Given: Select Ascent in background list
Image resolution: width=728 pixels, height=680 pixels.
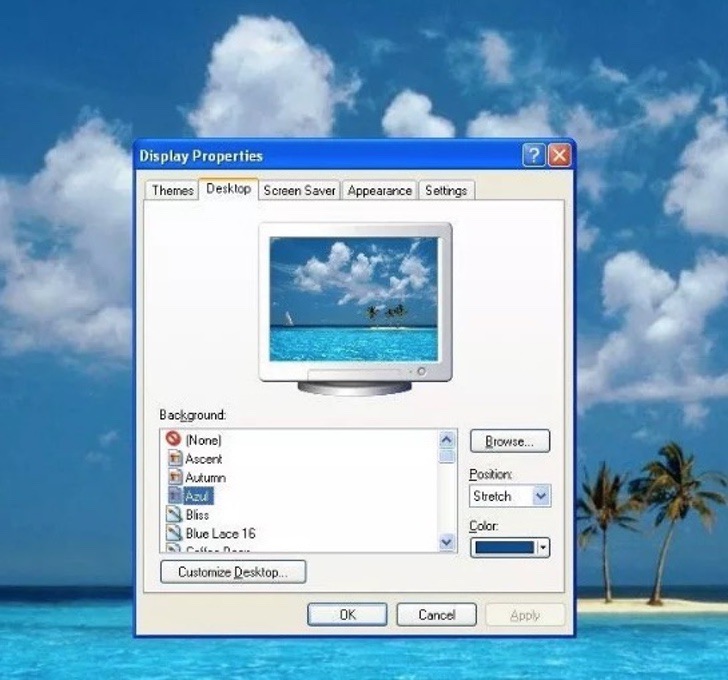Looking at the screenshot, I should pos(203,459).
